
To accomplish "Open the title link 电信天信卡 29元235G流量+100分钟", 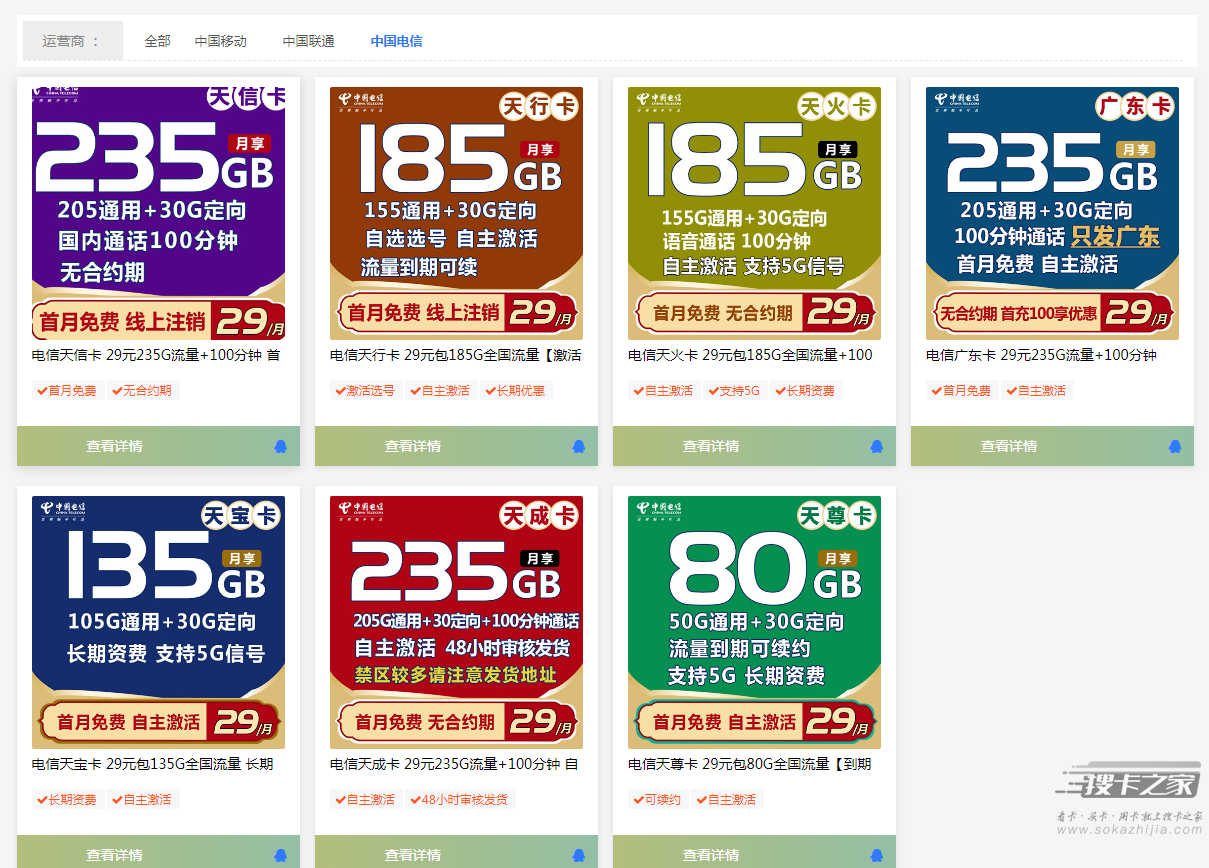I will [x=156, y=355].
